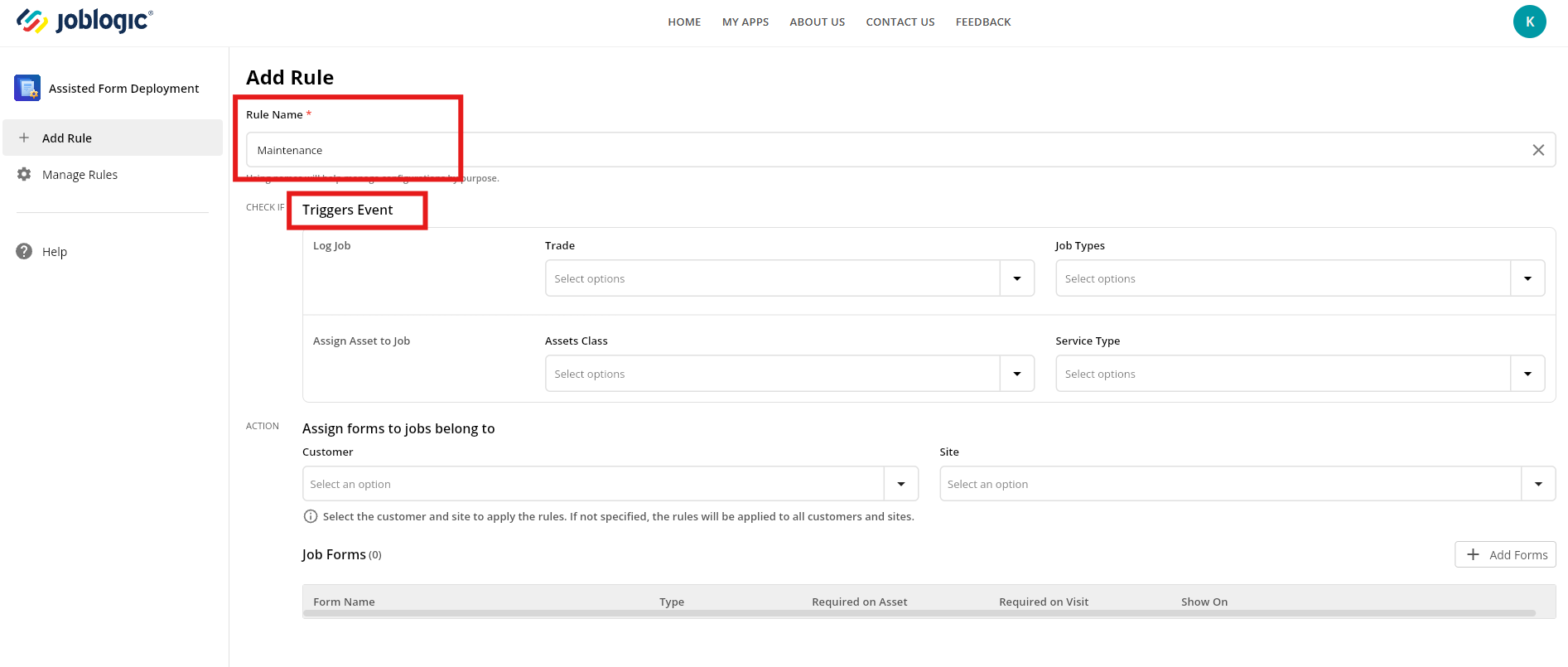Image resolution: width=1568 pixels, height=667 pixels.
Task: Click Assisted Form Deployment title link
Action: (123, 88)
